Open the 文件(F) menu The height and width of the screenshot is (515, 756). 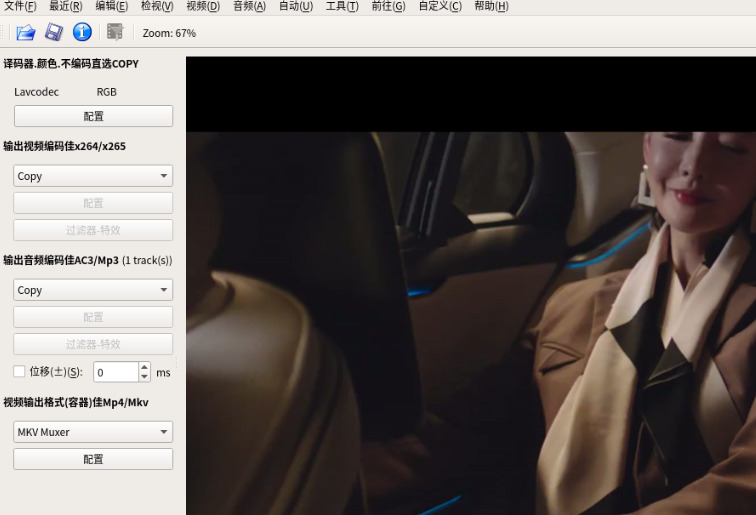(20, 6)
